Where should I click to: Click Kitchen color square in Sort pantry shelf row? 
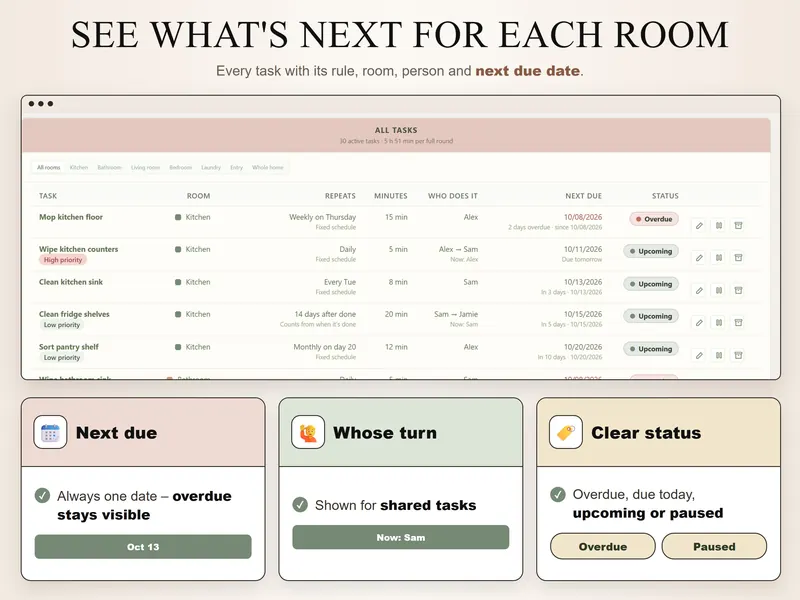pos(178,347)
